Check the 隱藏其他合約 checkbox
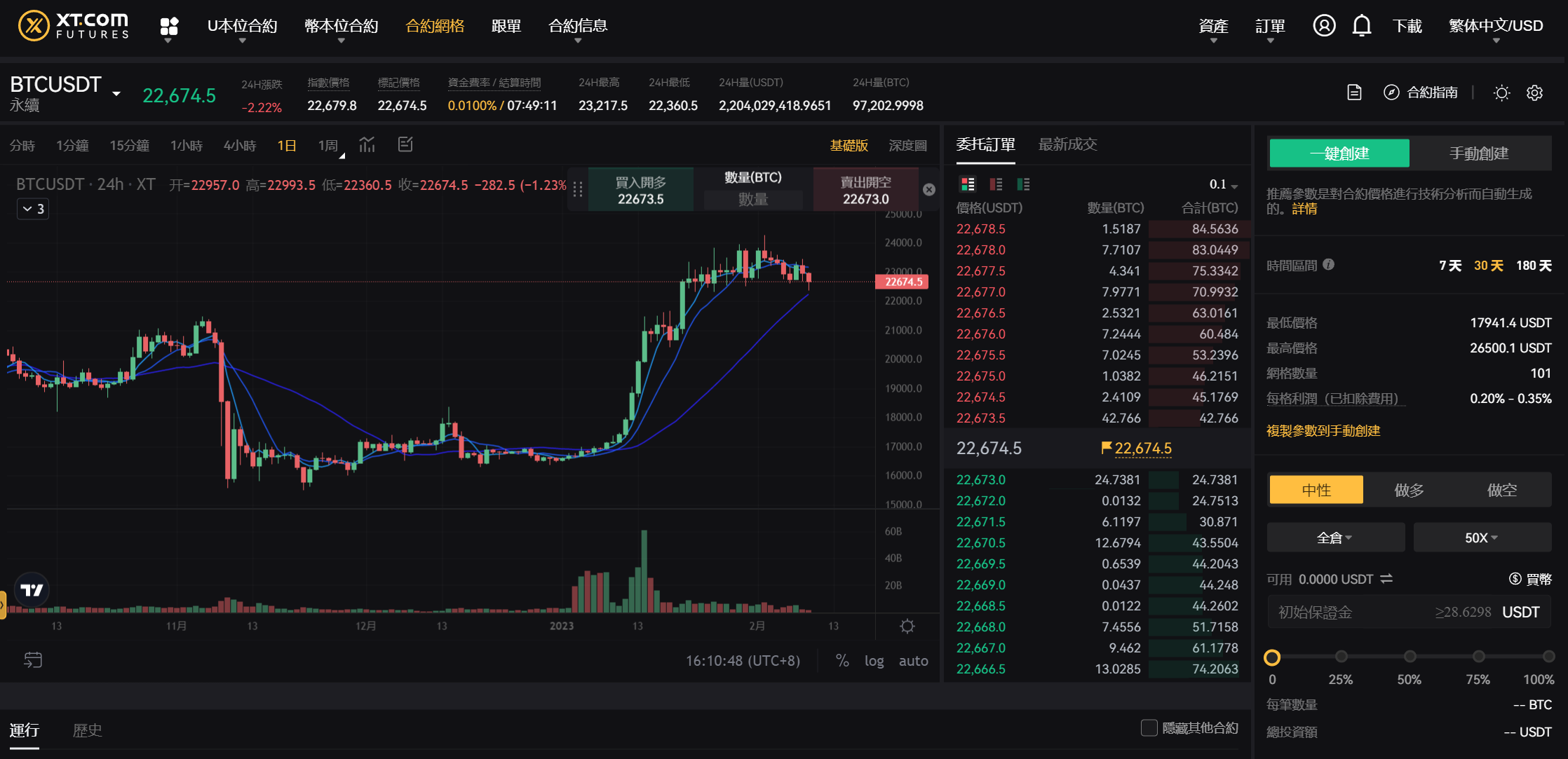Image resolution: width=1568 pixels, height=759 pixels. [x=1149, y=728]
